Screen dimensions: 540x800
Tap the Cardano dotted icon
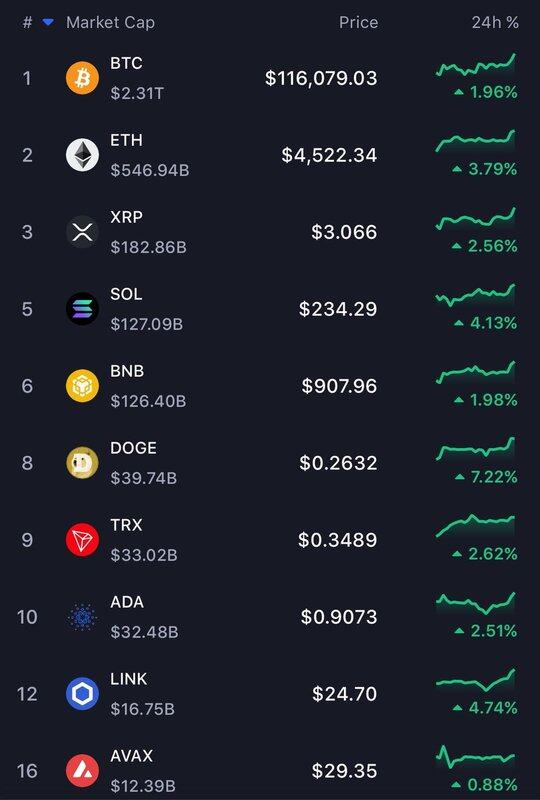82,617
